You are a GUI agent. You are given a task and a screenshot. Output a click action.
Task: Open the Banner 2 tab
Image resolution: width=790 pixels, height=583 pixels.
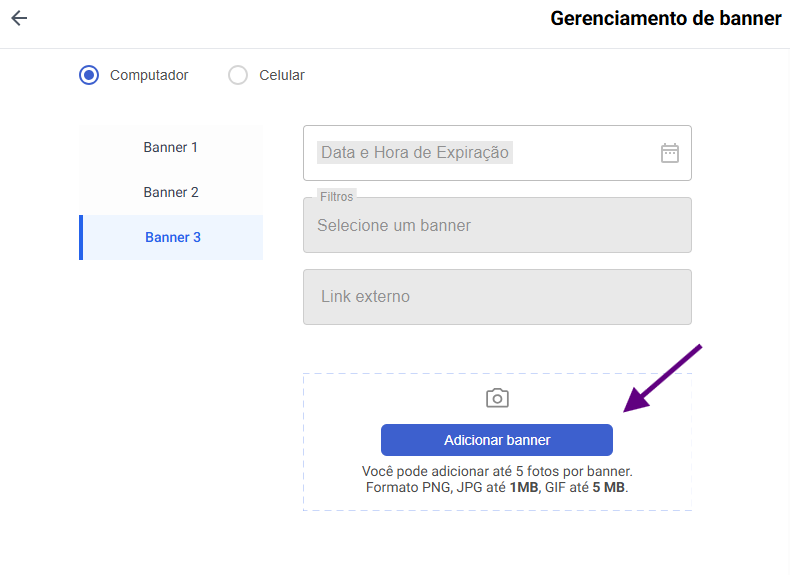[x=171, y=192]
